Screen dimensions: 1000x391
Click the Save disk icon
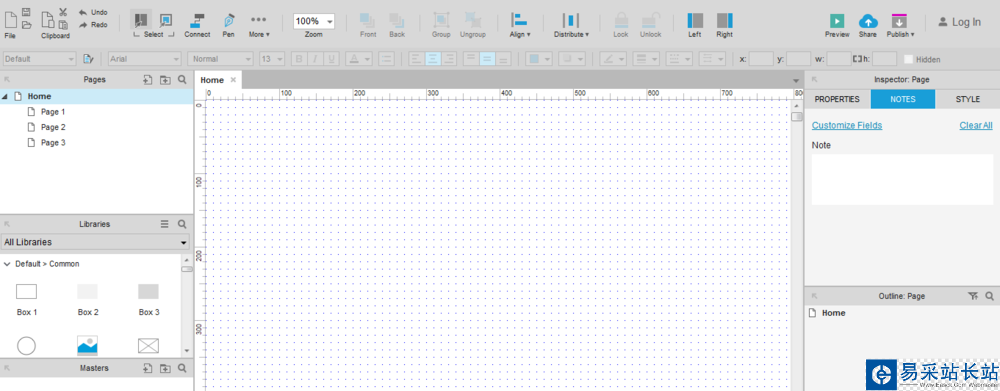[26, 12]
